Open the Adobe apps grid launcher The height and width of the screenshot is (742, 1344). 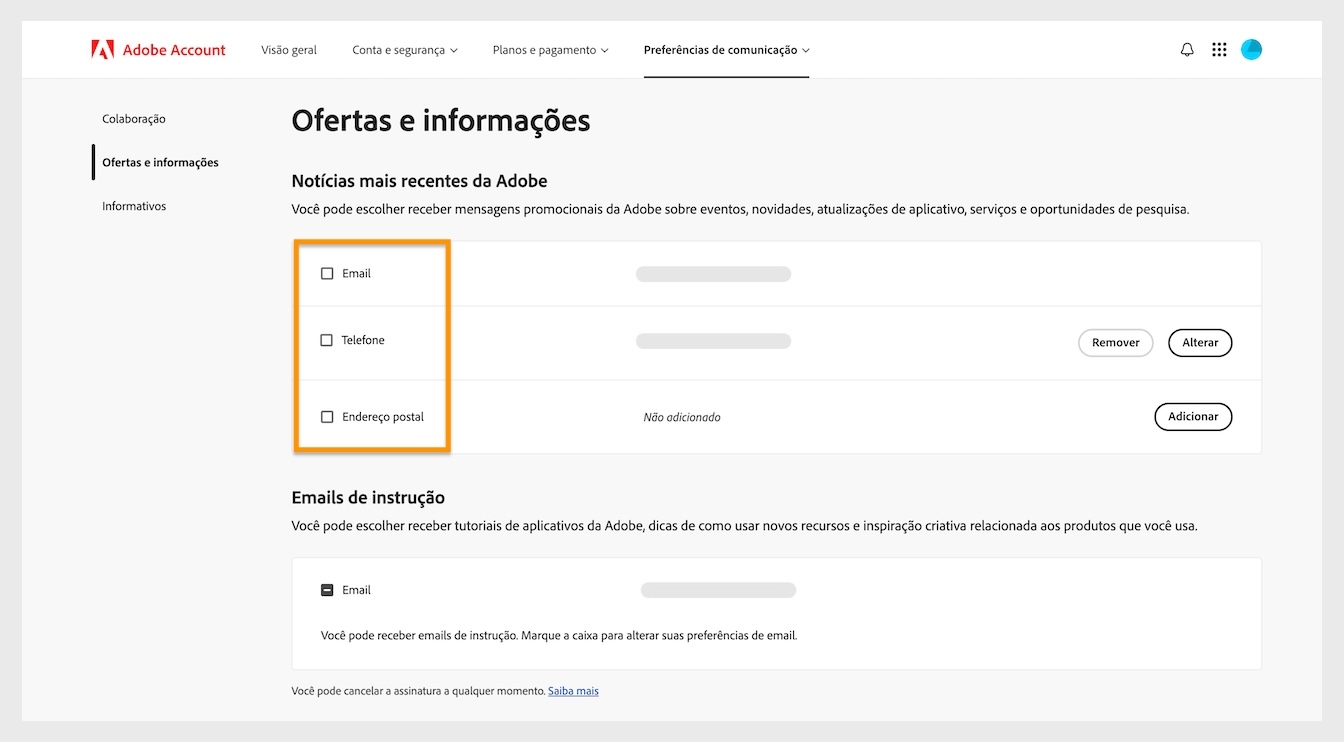(1219, 48)
